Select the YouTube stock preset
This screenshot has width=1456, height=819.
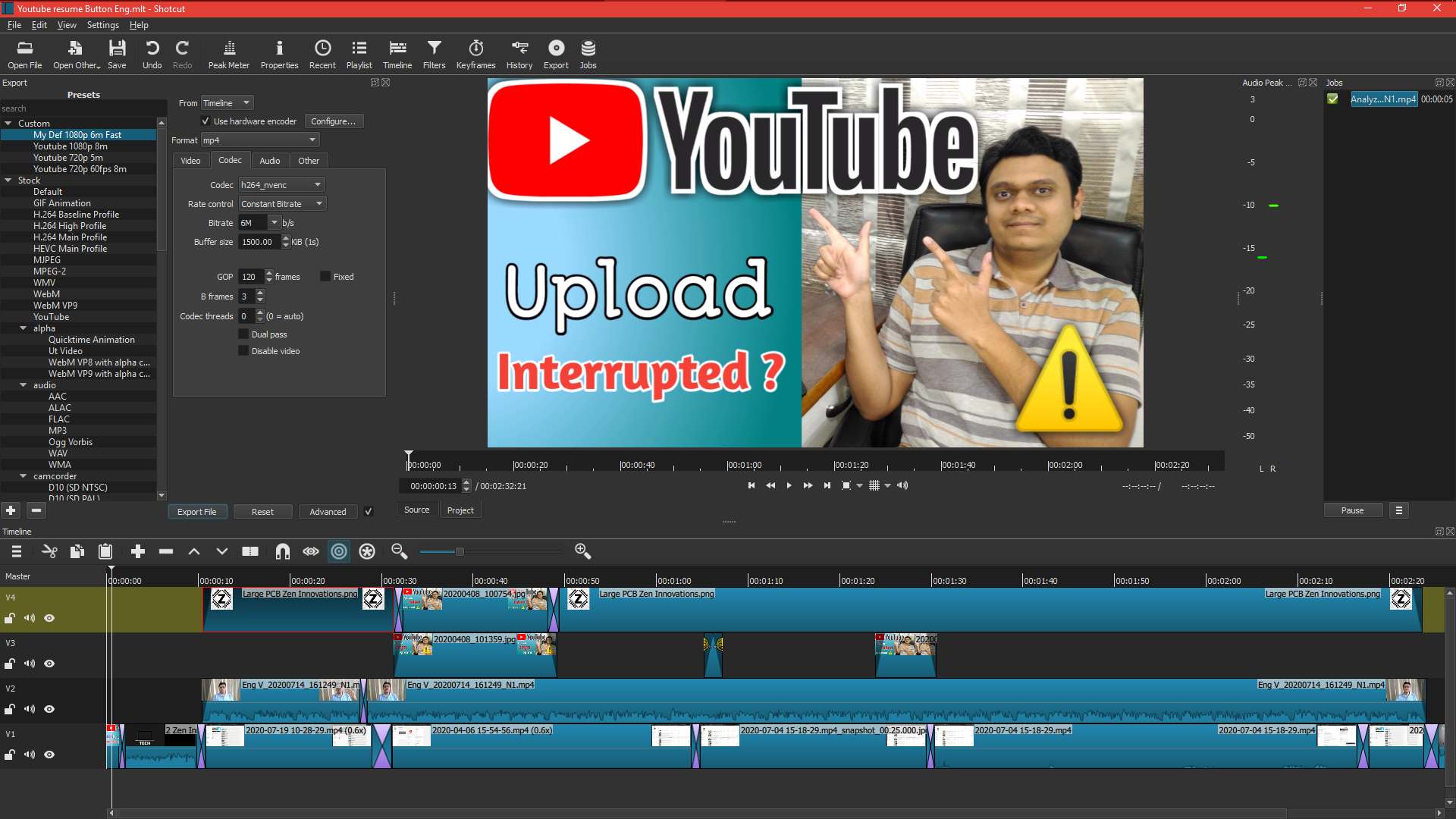click(x=51, y=317)
